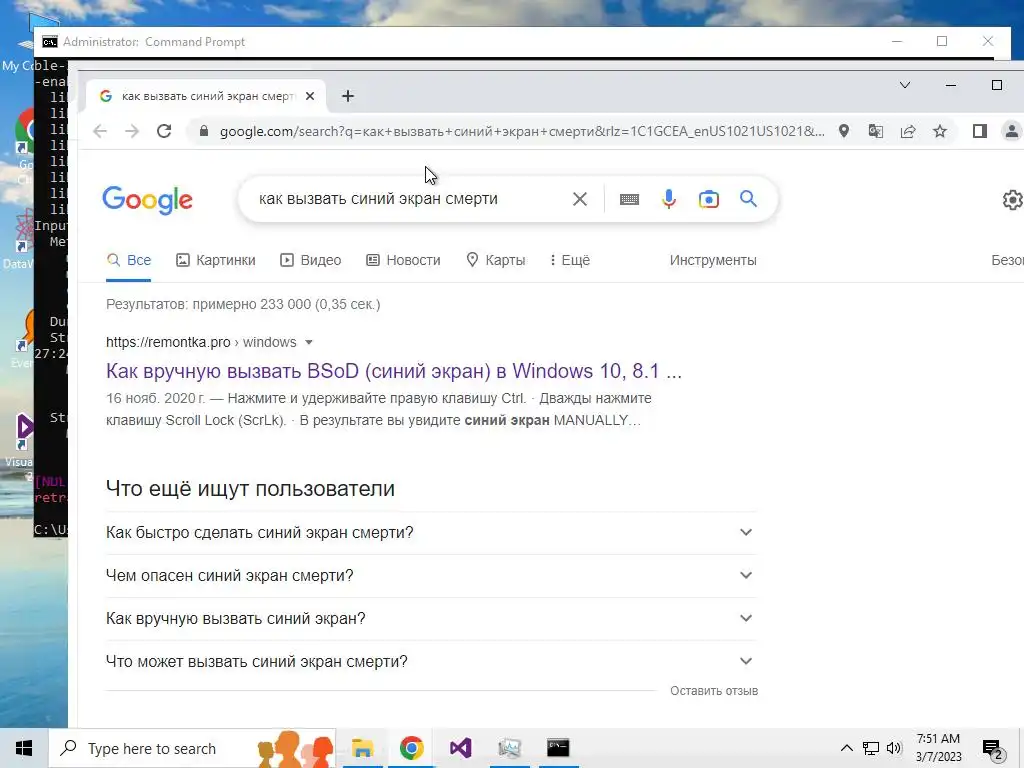This screenshot has height=768, width=1024.
Task: Open the Инструменты search tools
Action: tap(713, 260)
